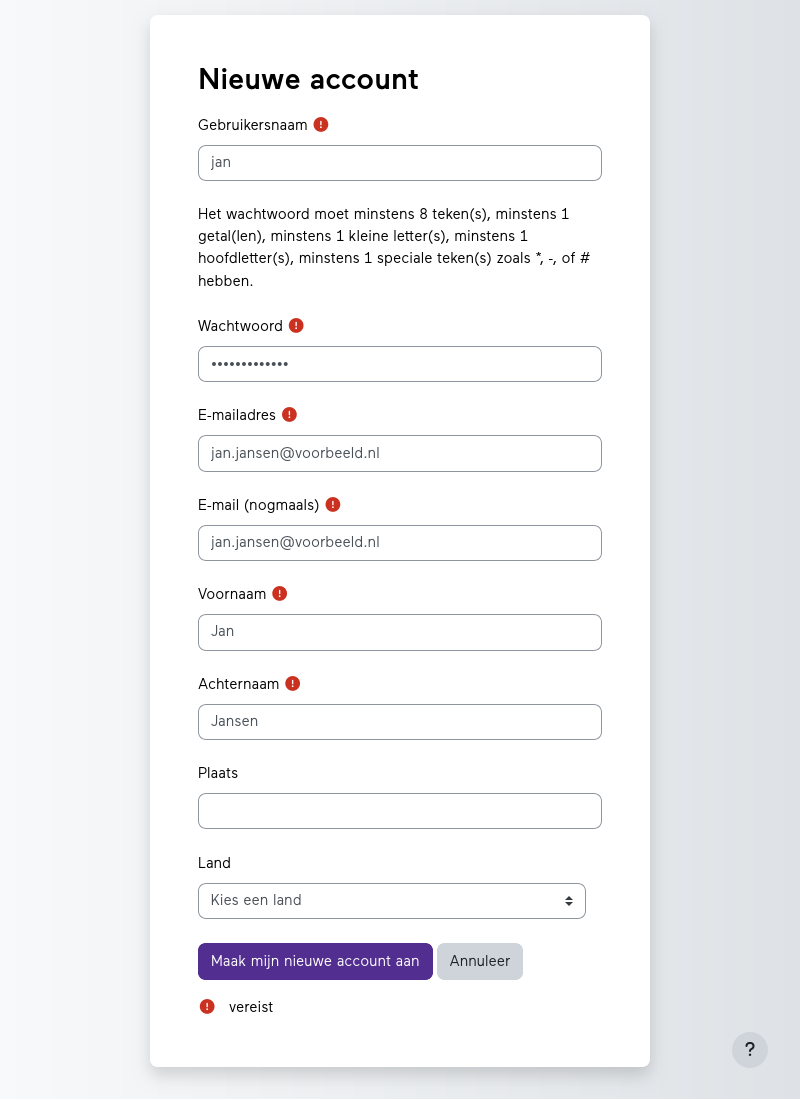Open the Kies een land dropdown
Screen dimensions: 800x1100
tap(392, 900)
